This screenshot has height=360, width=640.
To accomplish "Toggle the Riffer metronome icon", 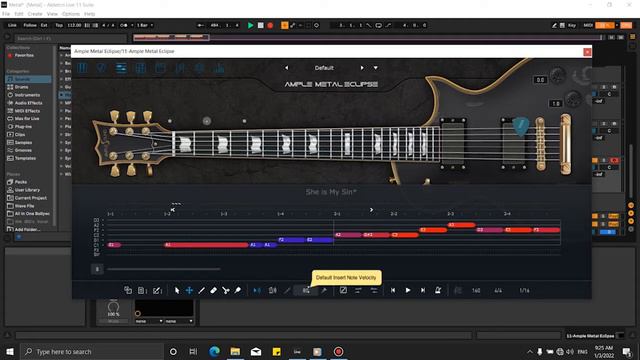I will (438, 290).
